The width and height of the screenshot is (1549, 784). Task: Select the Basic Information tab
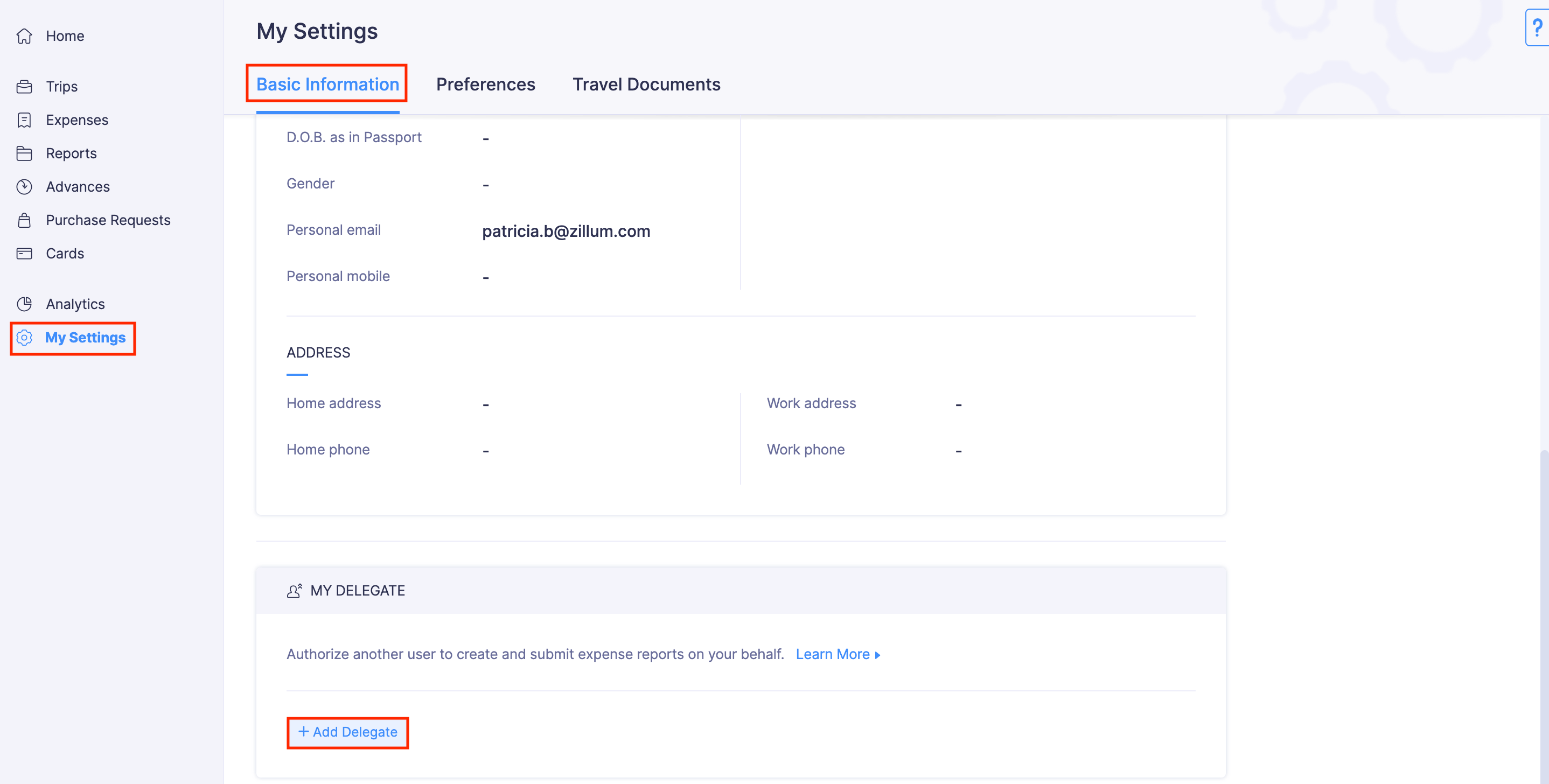coord(327,84)
